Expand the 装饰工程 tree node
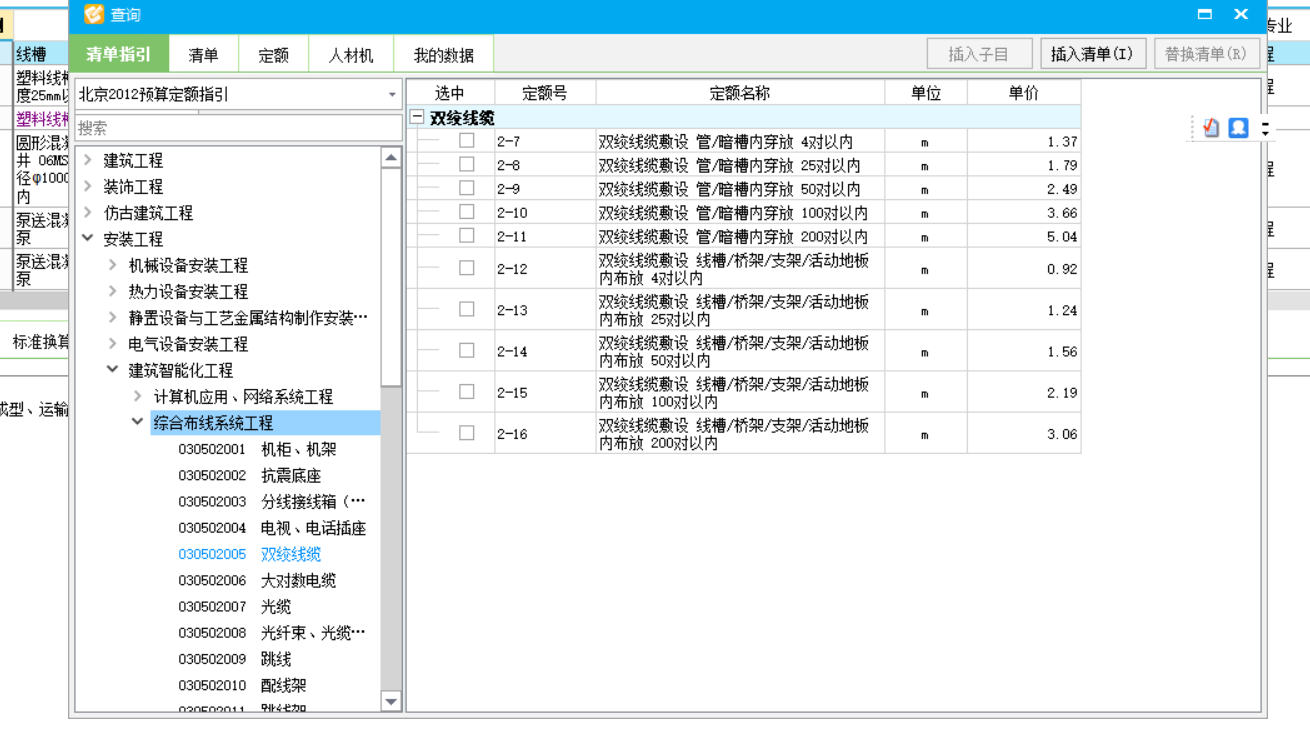Screen dimensions: 1310x756 pos(88,186)
